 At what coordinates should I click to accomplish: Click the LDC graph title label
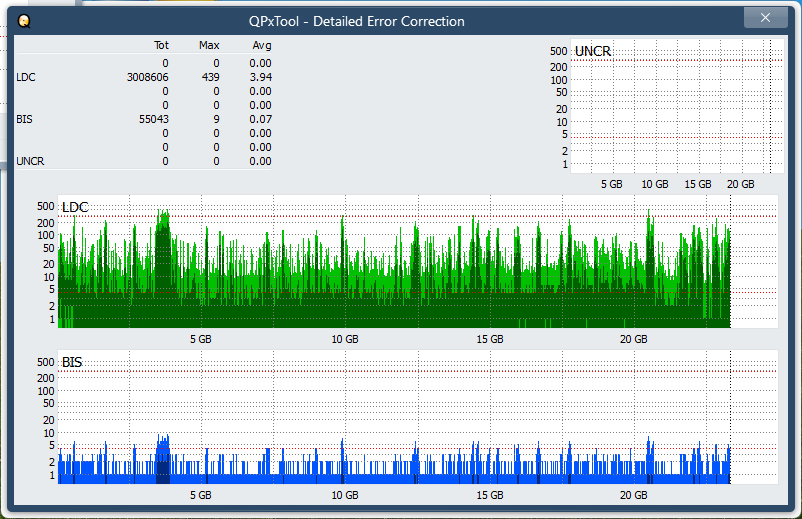tap(75, 207)
